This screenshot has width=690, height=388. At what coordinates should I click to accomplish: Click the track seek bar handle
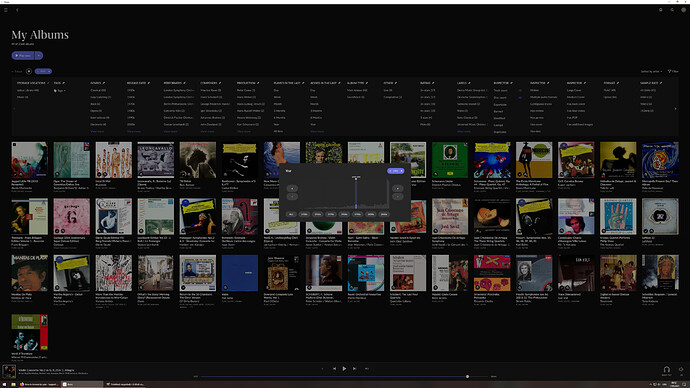coord(467,377)
